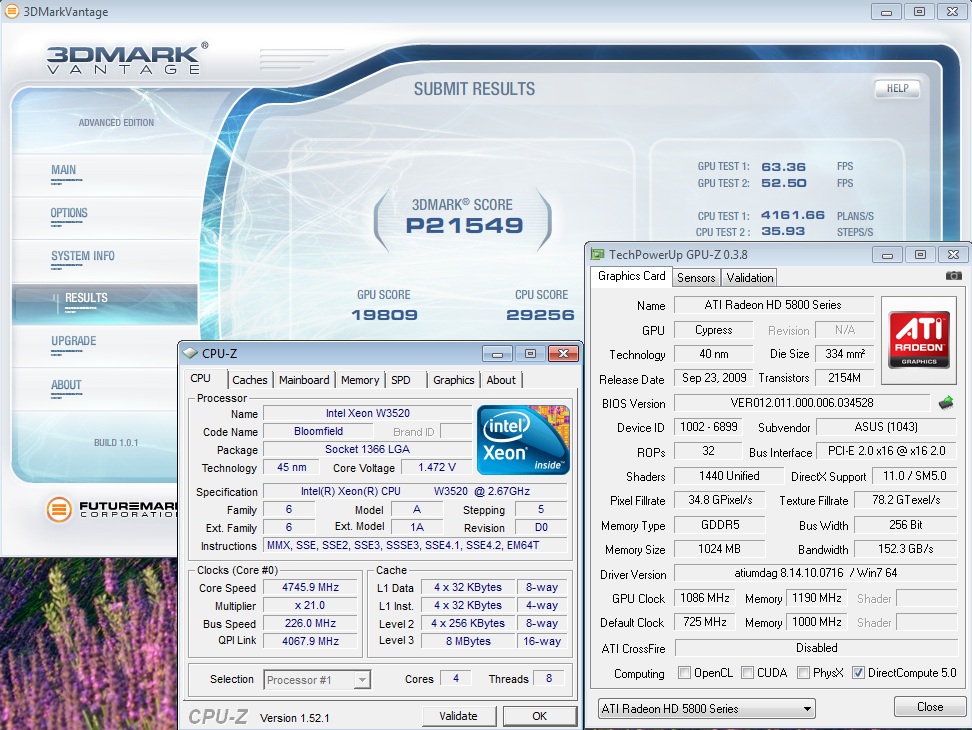Screen dimensions: 972x730
Task: Maximize the GPU-Z window
Action: click(x=920, y=254)
